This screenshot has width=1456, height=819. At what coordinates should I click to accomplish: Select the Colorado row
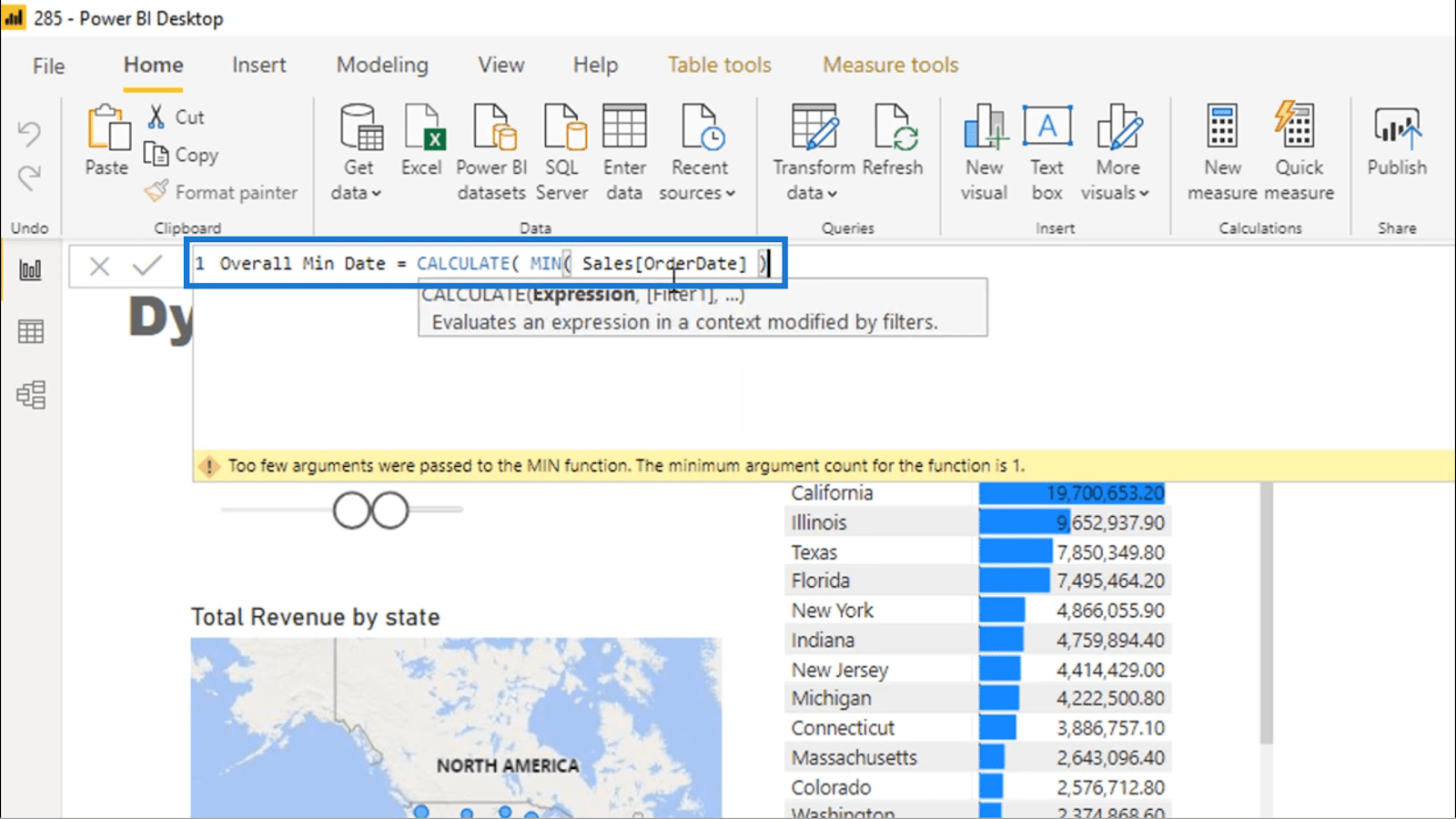pos(977,787)
